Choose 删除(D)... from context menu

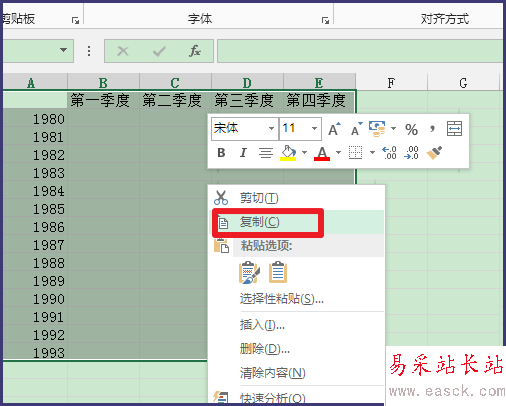click(296, 349)
